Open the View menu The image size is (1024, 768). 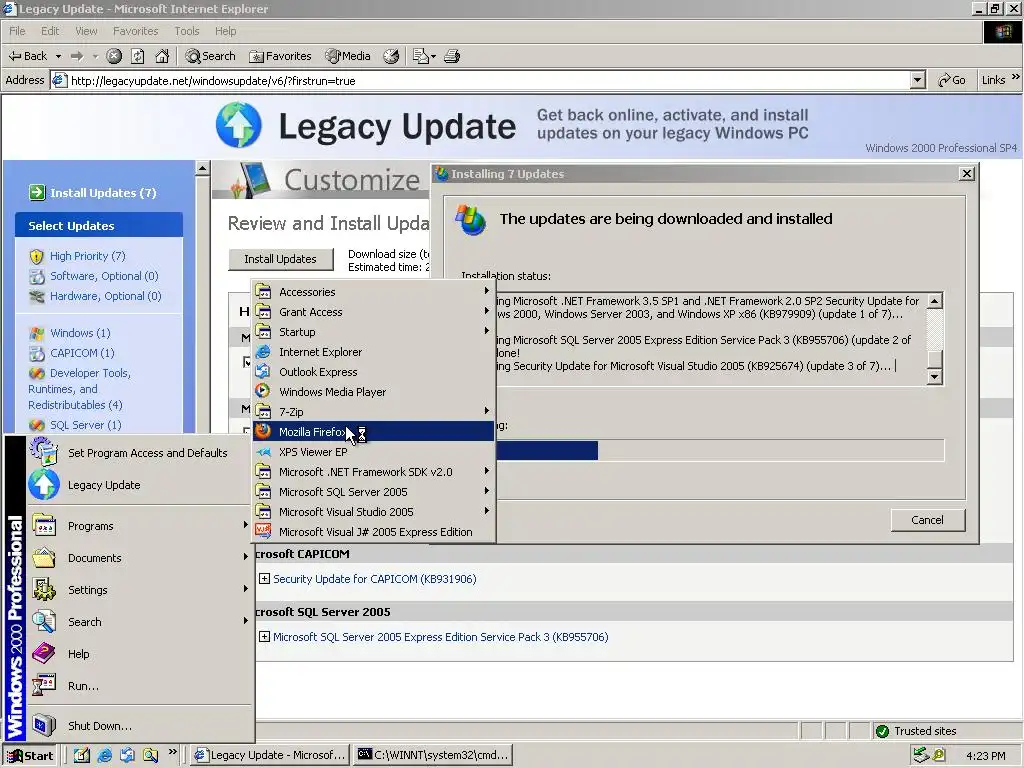86,31
